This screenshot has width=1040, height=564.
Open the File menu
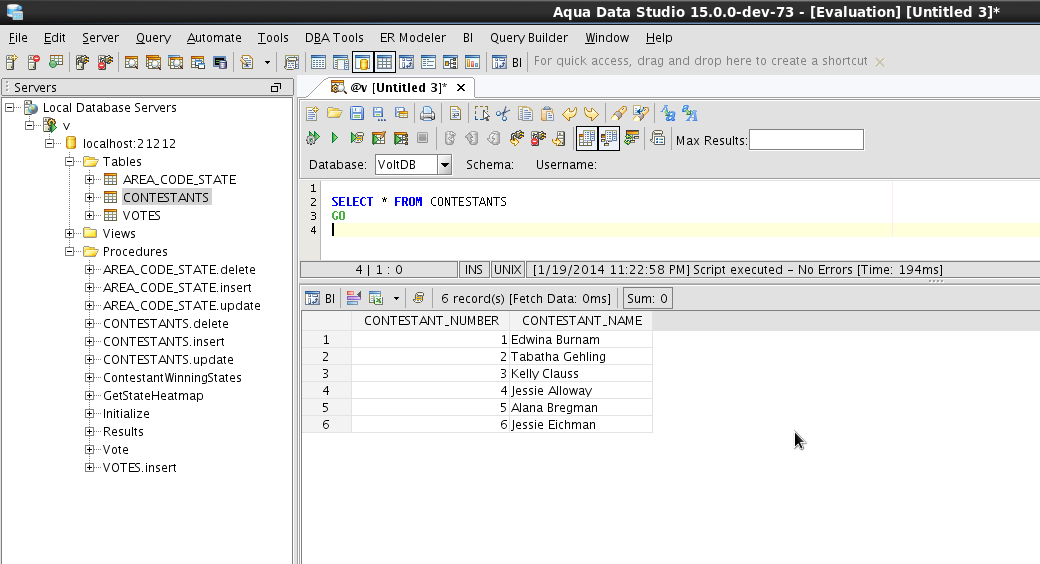[18, 38]
